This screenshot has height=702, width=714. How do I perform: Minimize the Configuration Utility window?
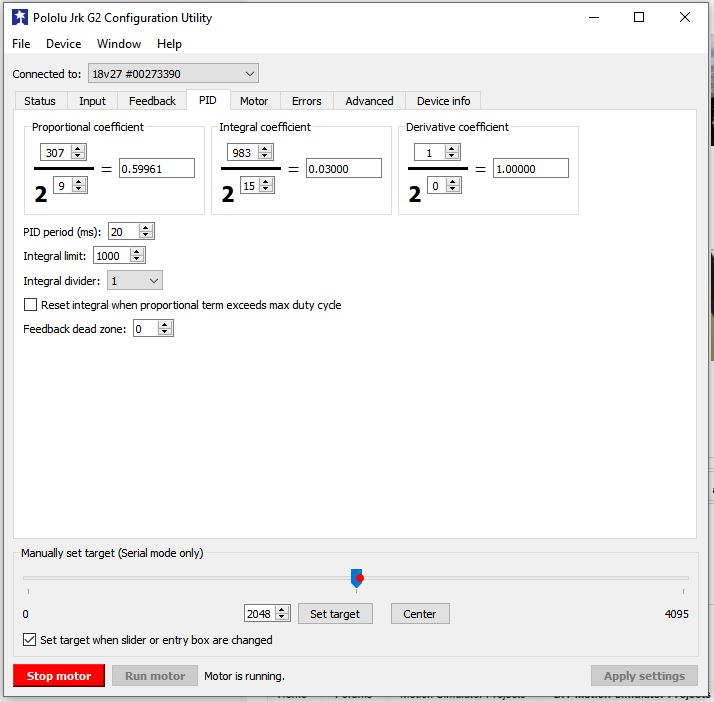pos(594,18)
